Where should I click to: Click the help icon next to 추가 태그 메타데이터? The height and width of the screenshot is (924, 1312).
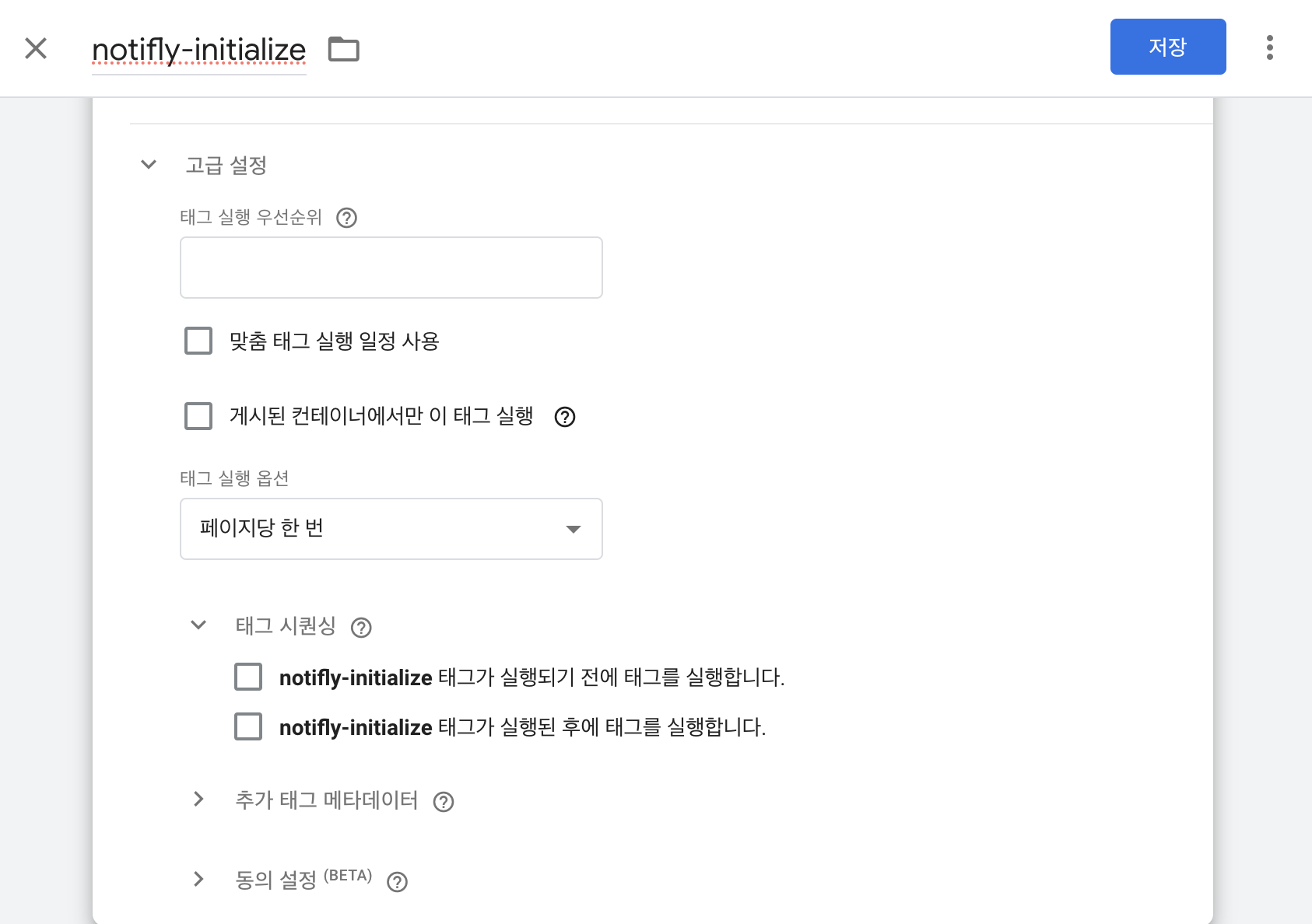pyautogui.click(x=444, y=802)
